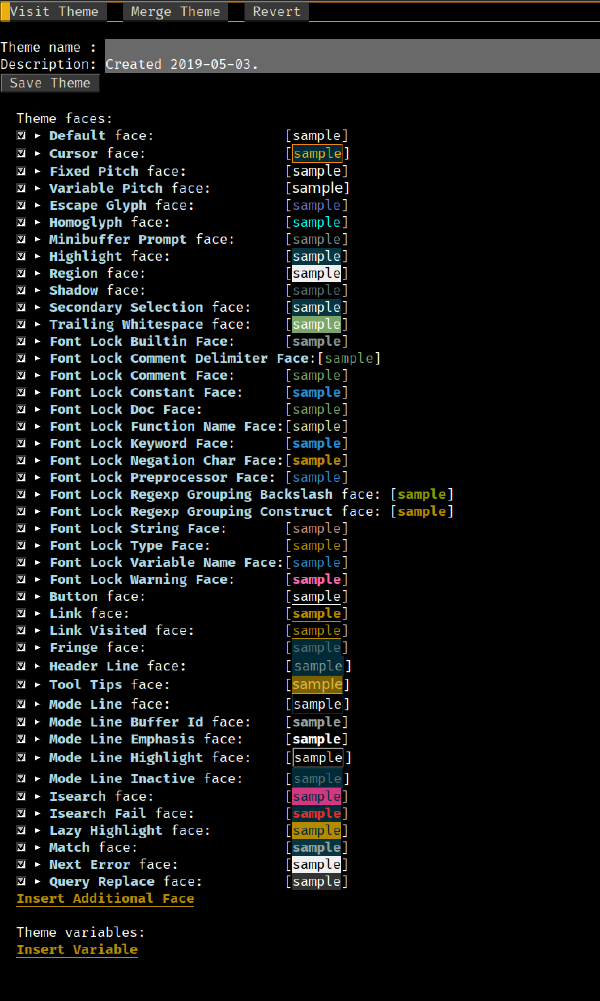Expand the Fringe face triangle
The image size is (600, 1001).
click(38, 647)
